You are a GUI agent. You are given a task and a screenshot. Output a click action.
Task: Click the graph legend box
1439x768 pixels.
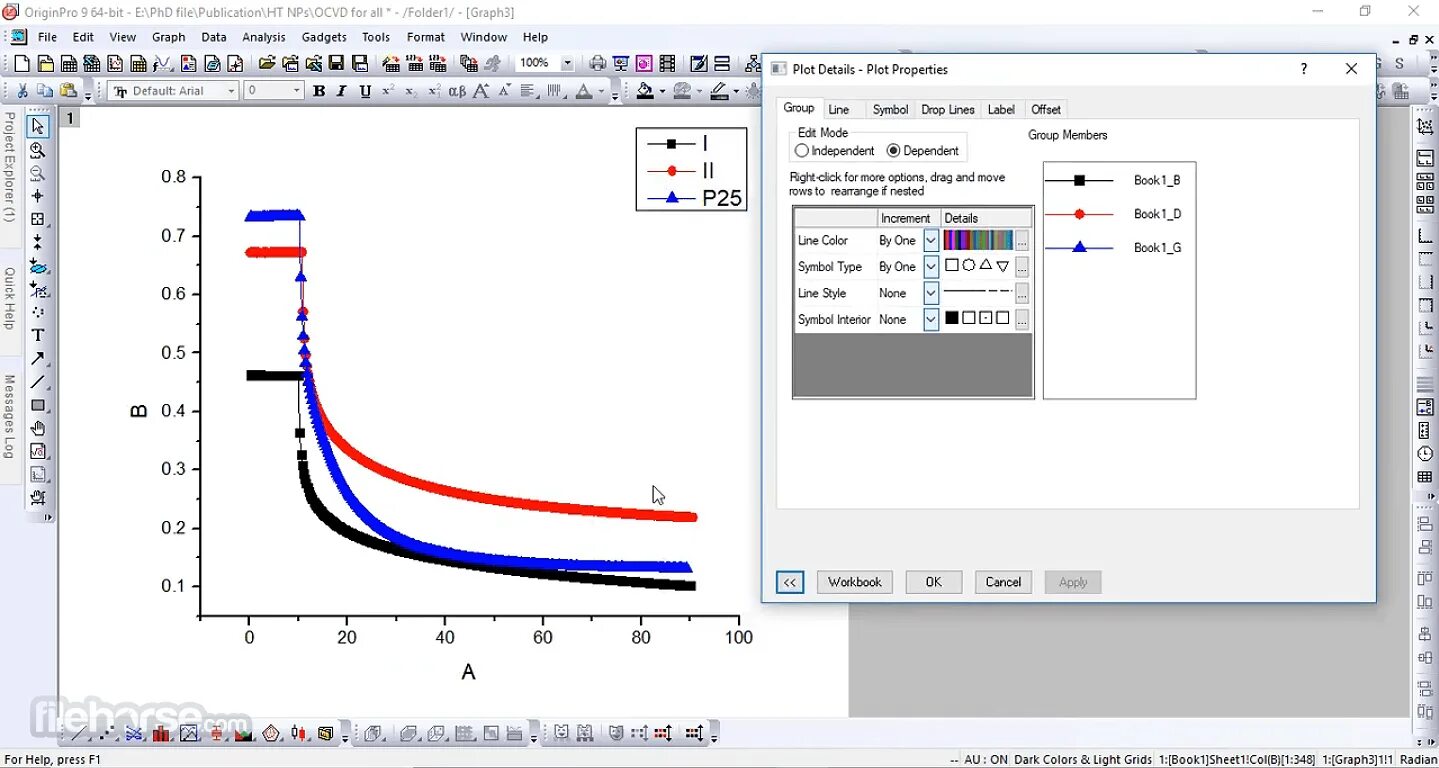(x=692, y=169)
